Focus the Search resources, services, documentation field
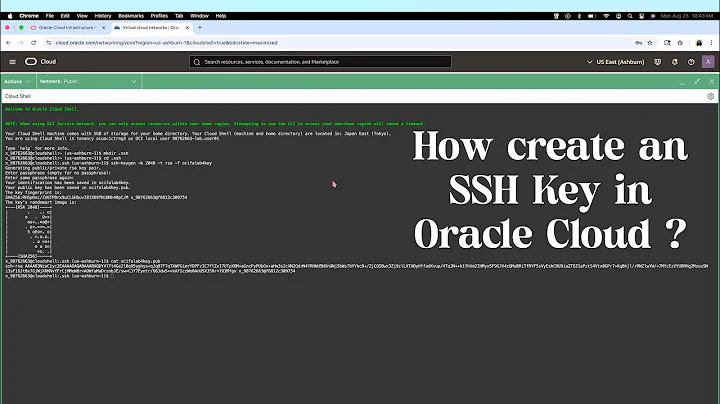 click(x=320, y=62)
